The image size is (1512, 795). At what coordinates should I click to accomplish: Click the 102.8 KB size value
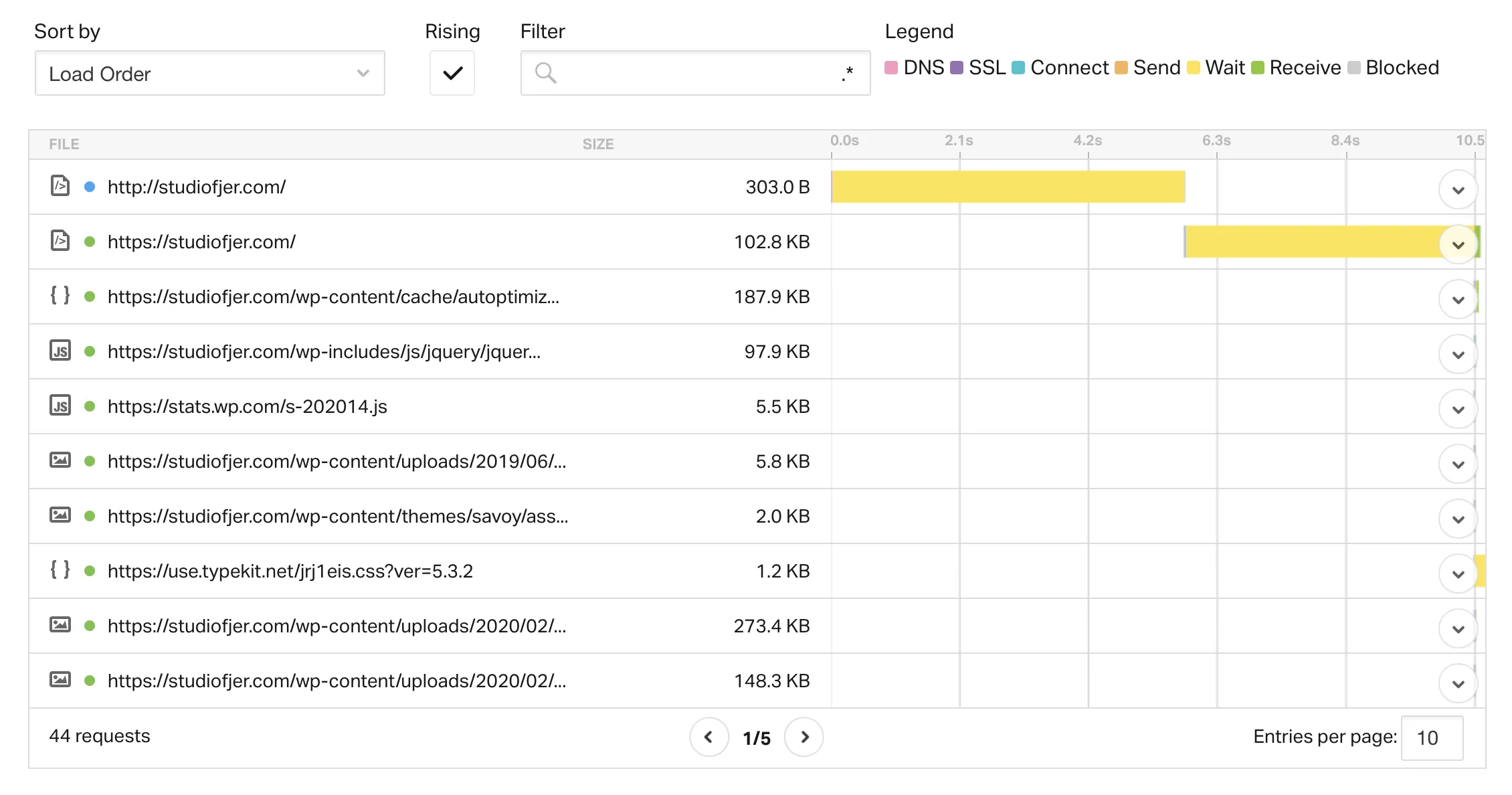point(772,242)
